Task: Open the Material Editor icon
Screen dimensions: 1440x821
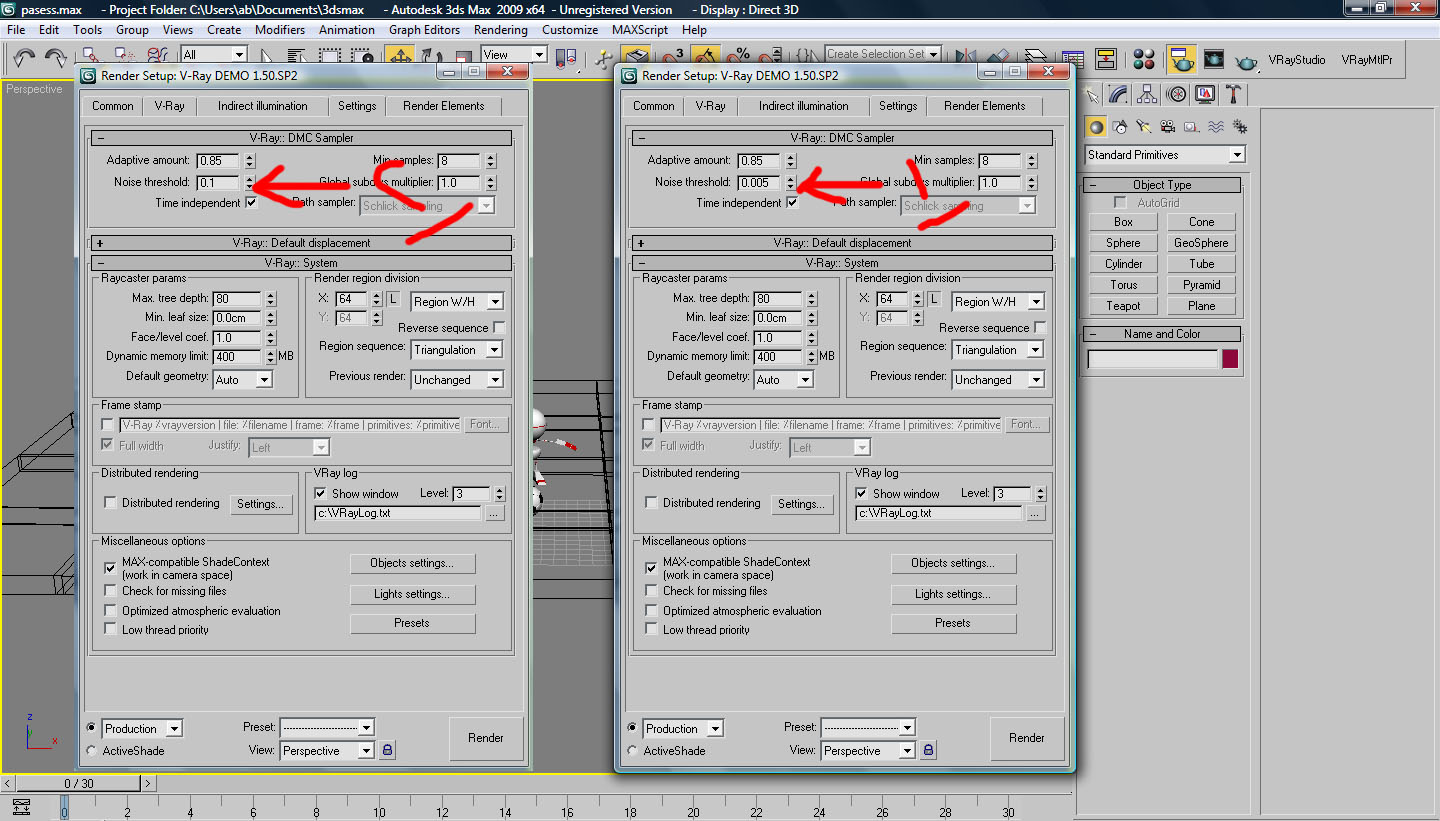Action: [x=1145, y=58]
